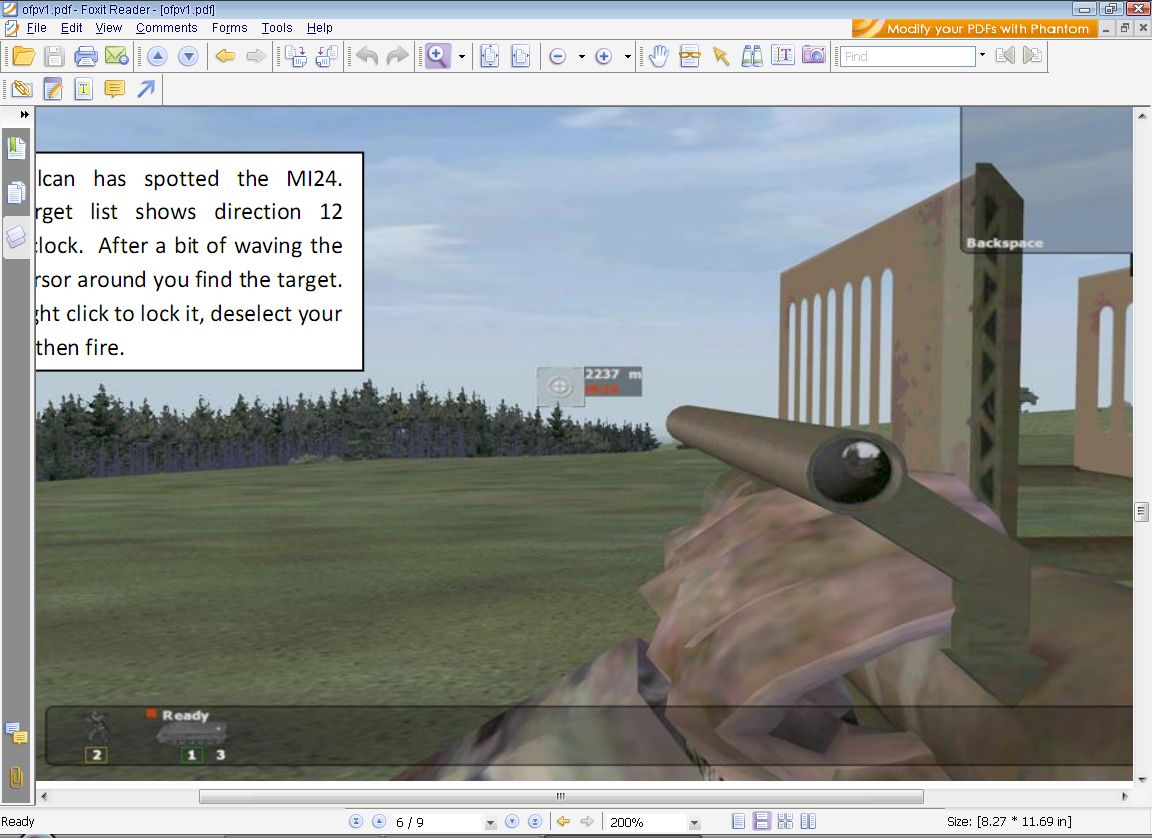Open the Forms menu
The height and width of the screenshot is (838, 1152).
click(229, 28)
